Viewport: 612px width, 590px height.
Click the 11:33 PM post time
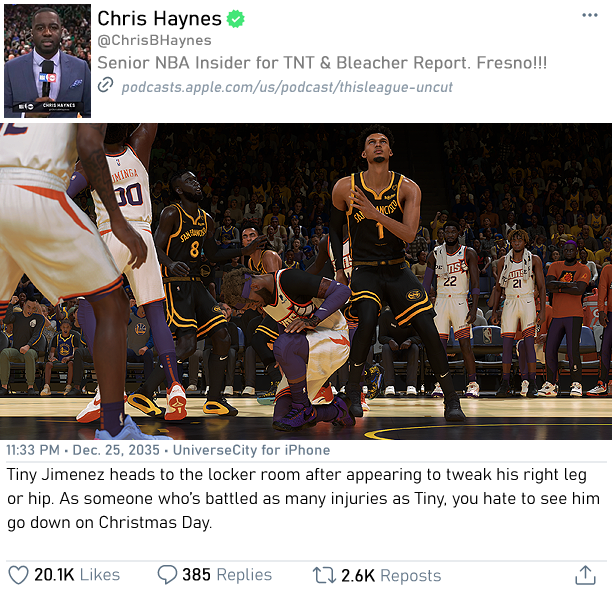point(33,450)
